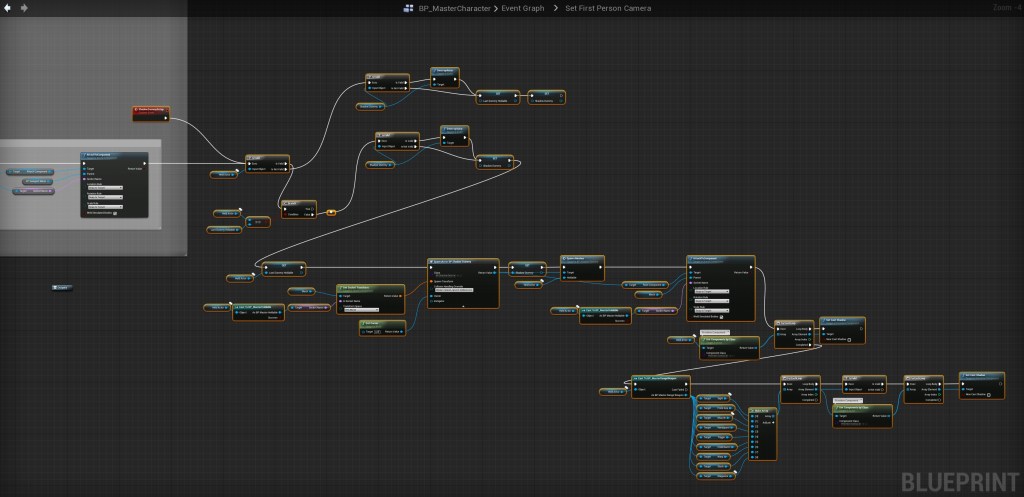Click Add pin on the Make Array node
This screenshot has width=1024, height=497.
coord(770,422)
